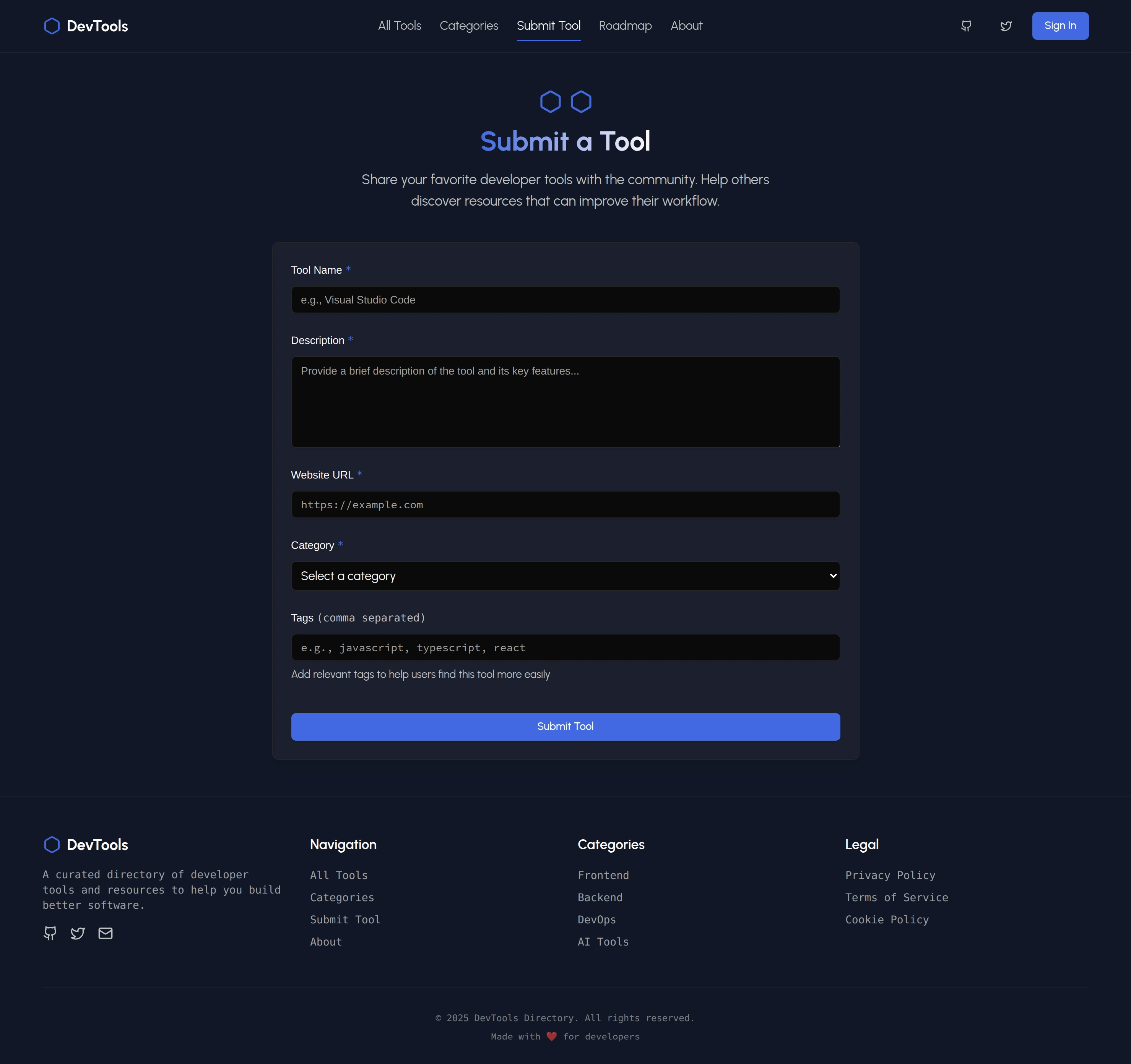
Task: Click the footer email envelope icon
Action: coord(106,933)
